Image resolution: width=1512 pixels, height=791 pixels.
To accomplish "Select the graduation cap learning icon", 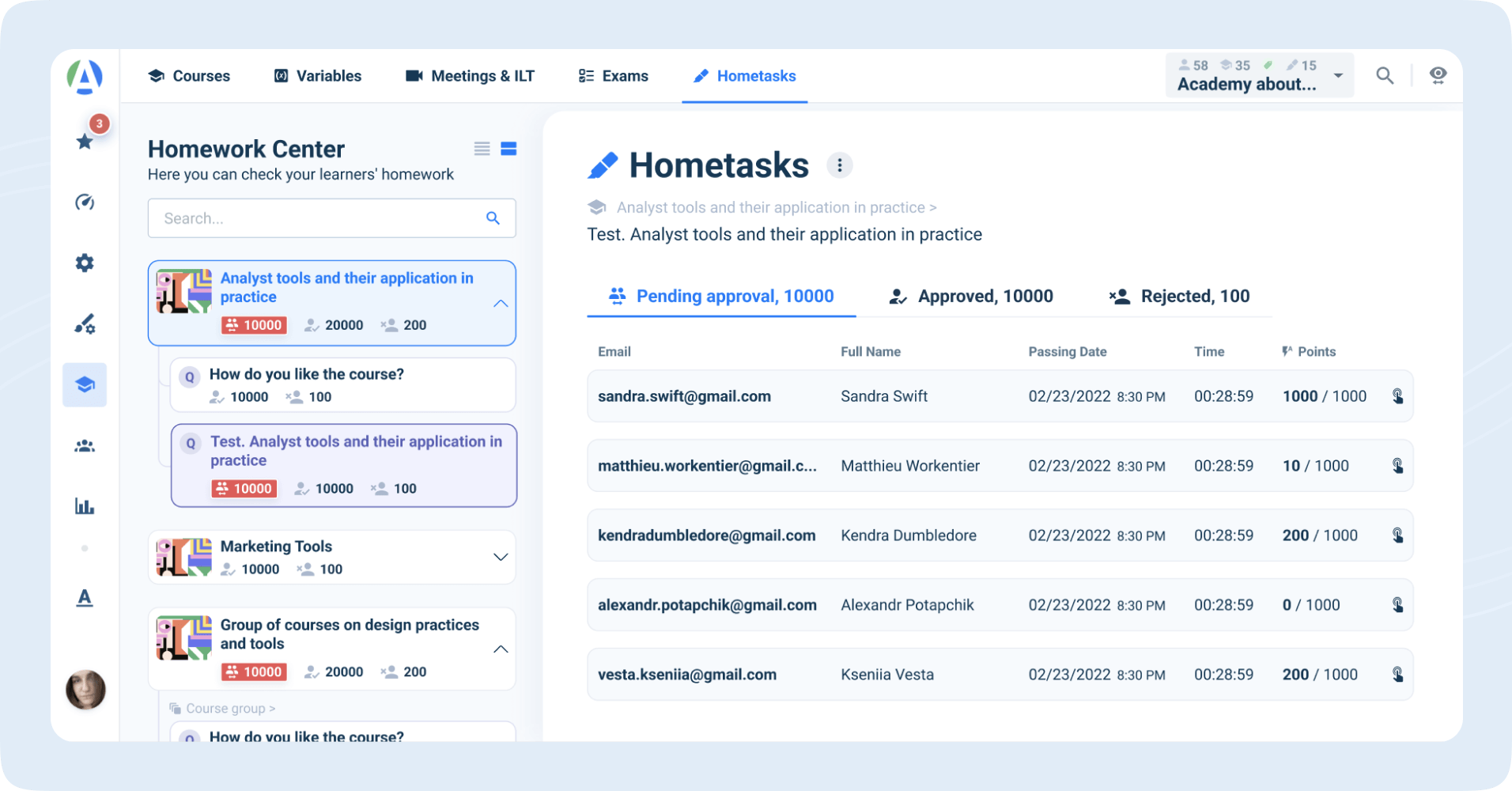I will pyautogui.click(x=85, y=385).
